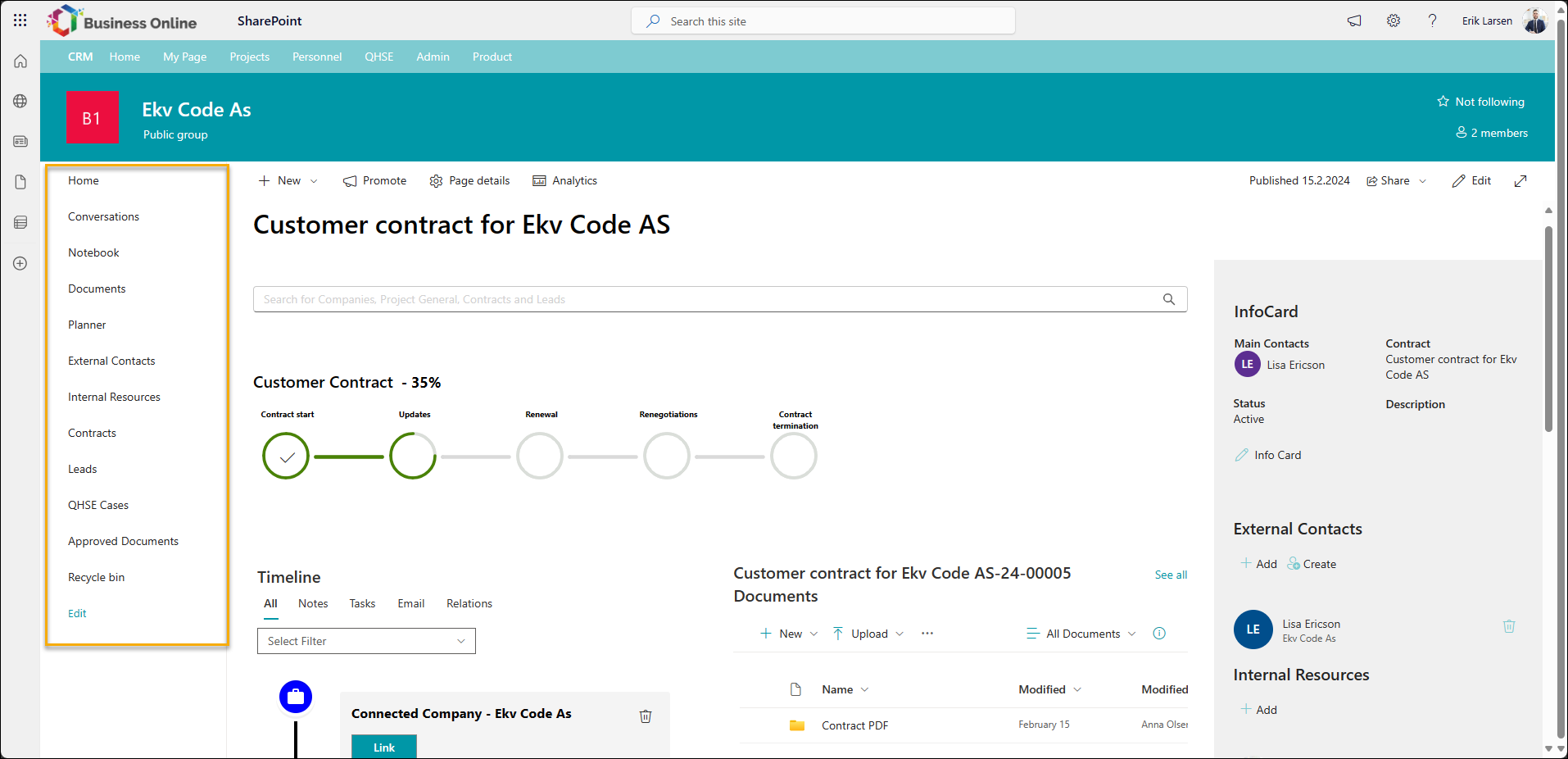1568x759 pixels.
Task: Click See all documents link
Action: 1171,575
